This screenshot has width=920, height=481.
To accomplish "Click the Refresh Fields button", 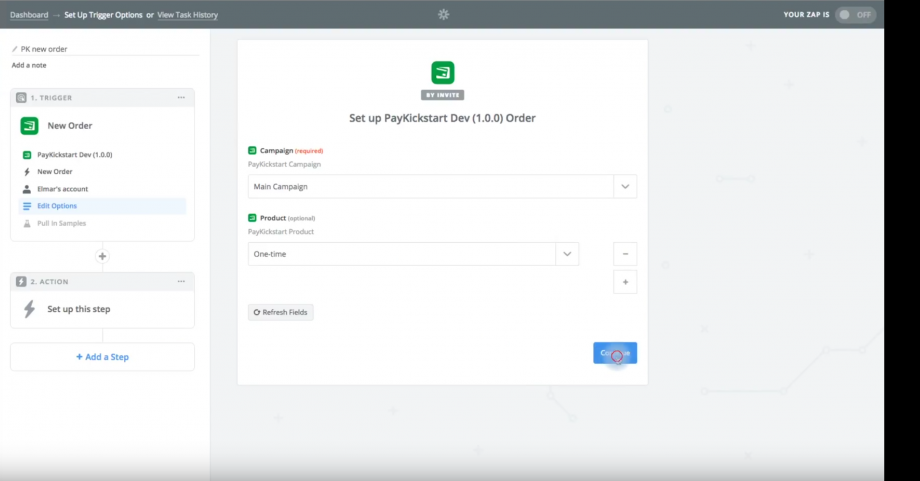I will coord(280,312).
